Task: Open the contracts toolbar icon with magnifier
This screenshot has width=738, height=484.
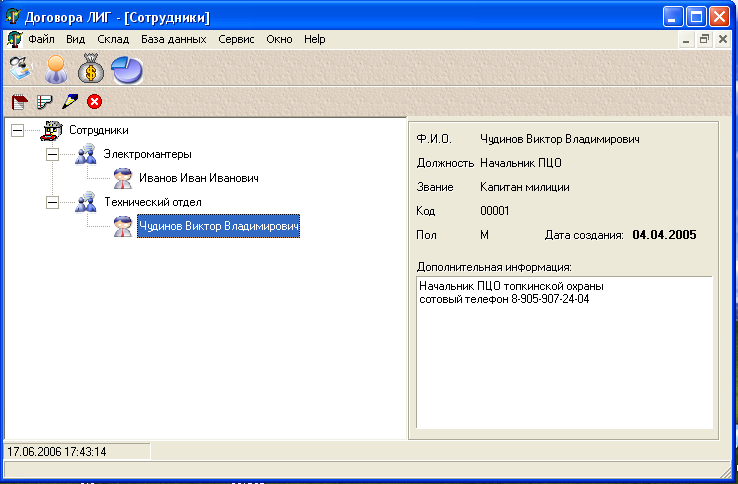Action: [20, 69]
